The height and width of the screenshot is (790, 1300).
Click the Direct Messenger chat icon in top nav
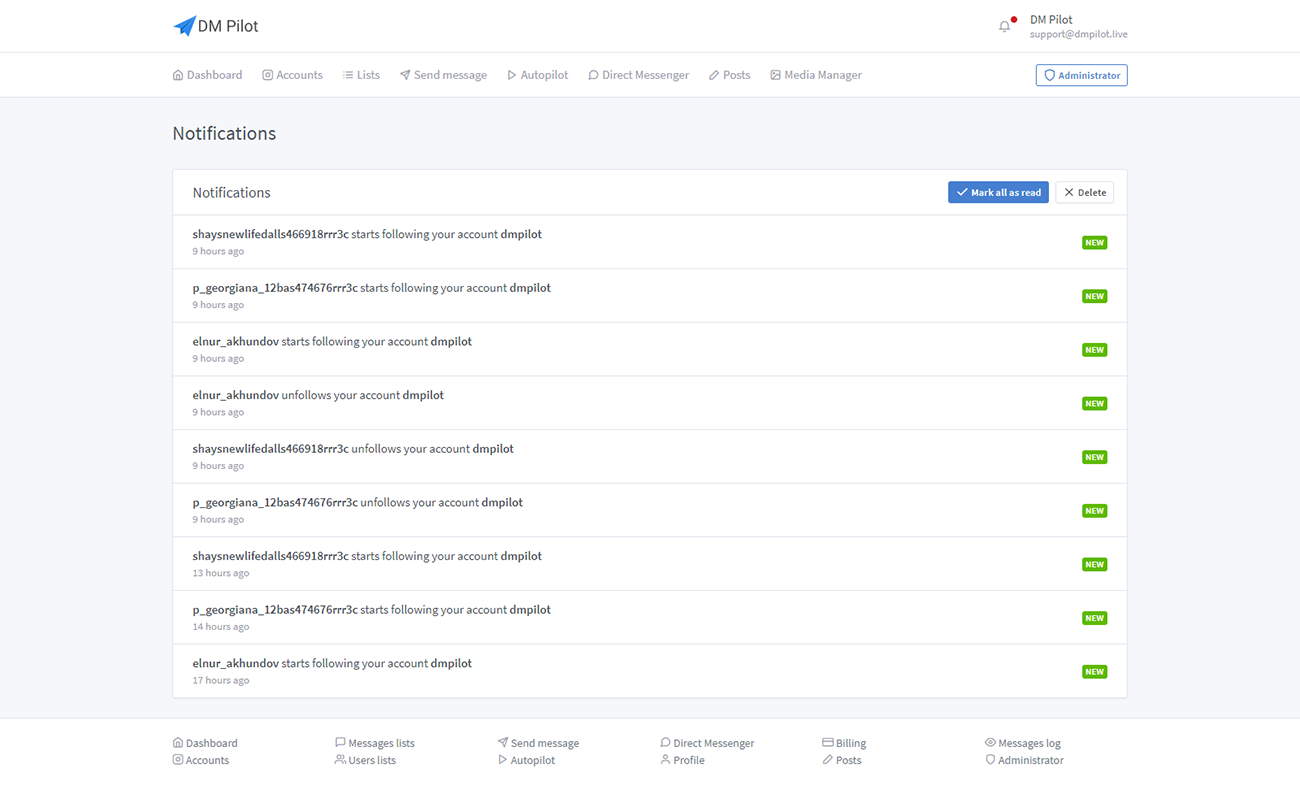pos(593,75)
